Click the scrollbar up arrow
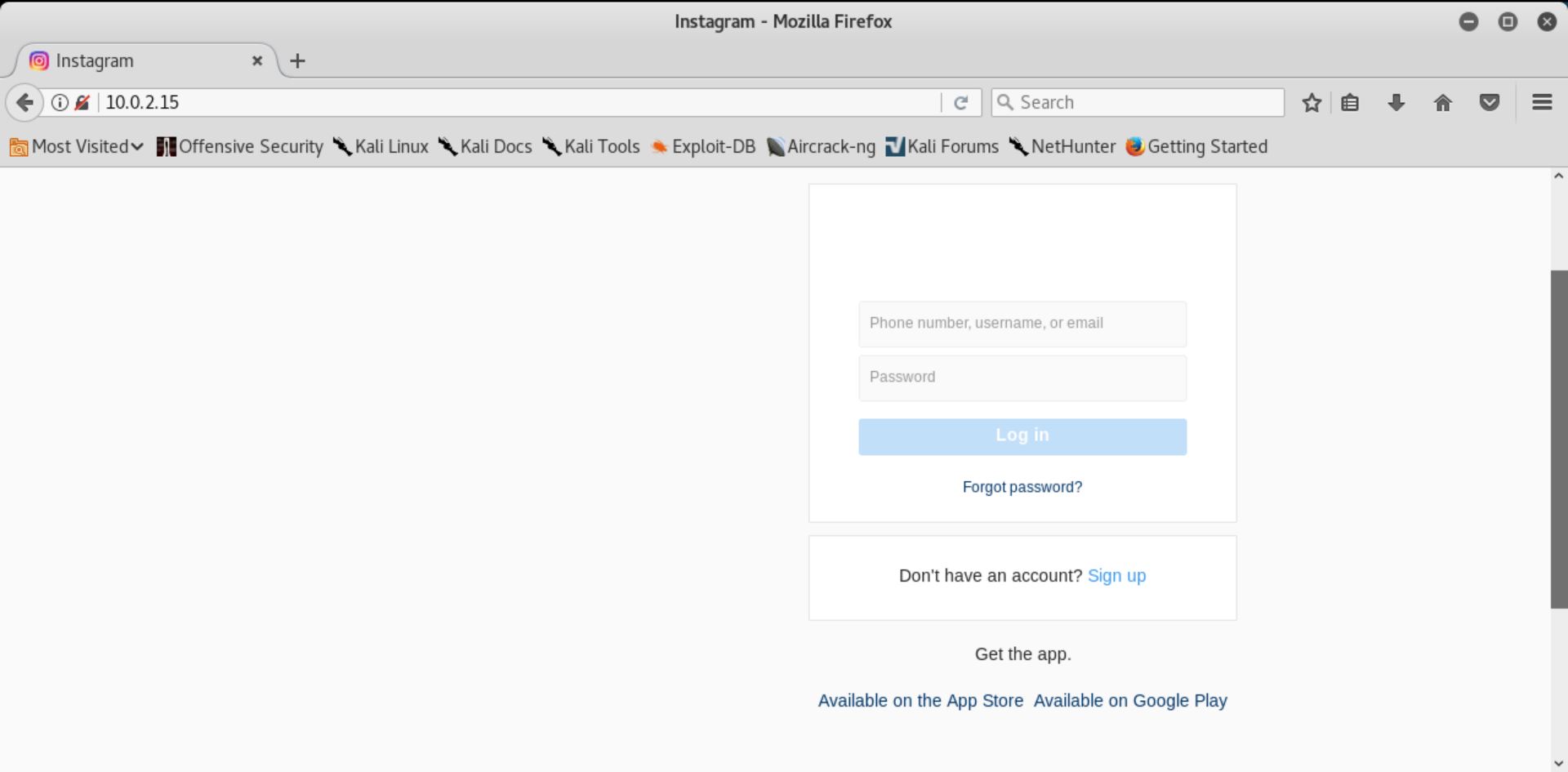Viewport: 1568px width, 772px height. pos(1558,176)
